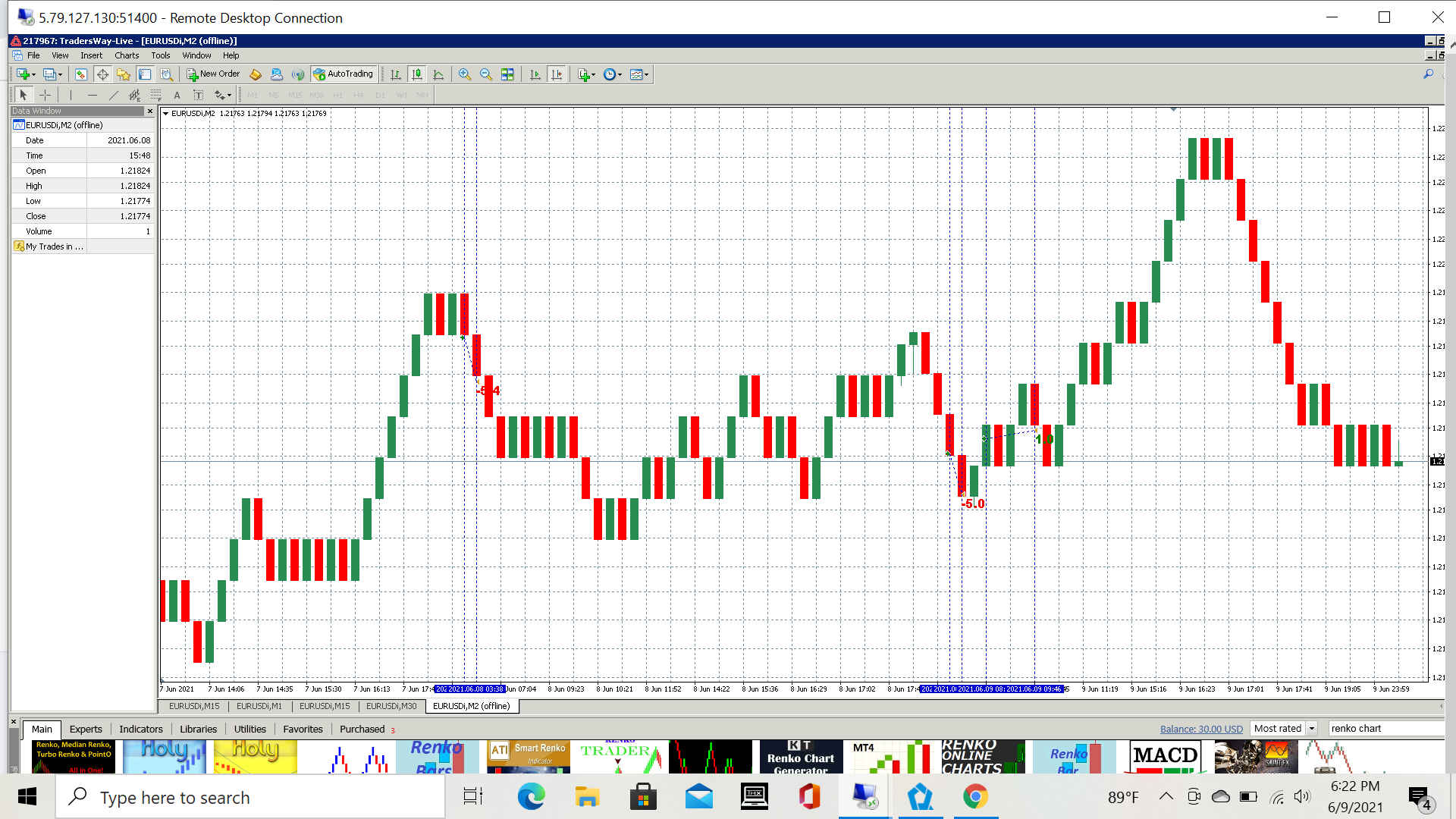Select the Crosshair cursor tool
Screen dimensions: 1456x819
tap(45, 95)
